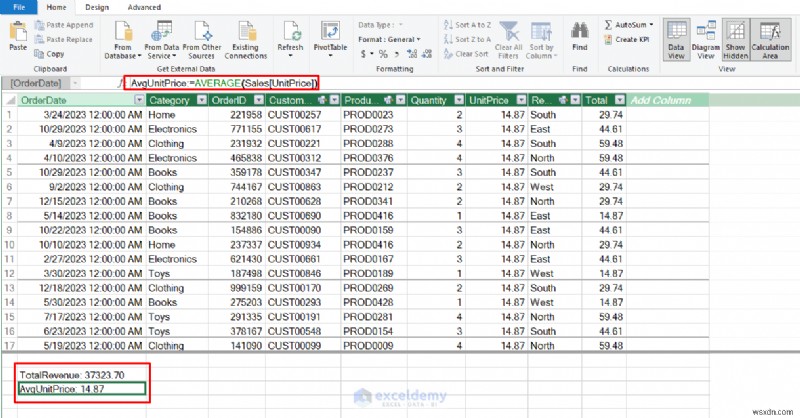This screenshot has height=418, width=800.
Task: Switch to the Design tab
Action: coord(97,7)
